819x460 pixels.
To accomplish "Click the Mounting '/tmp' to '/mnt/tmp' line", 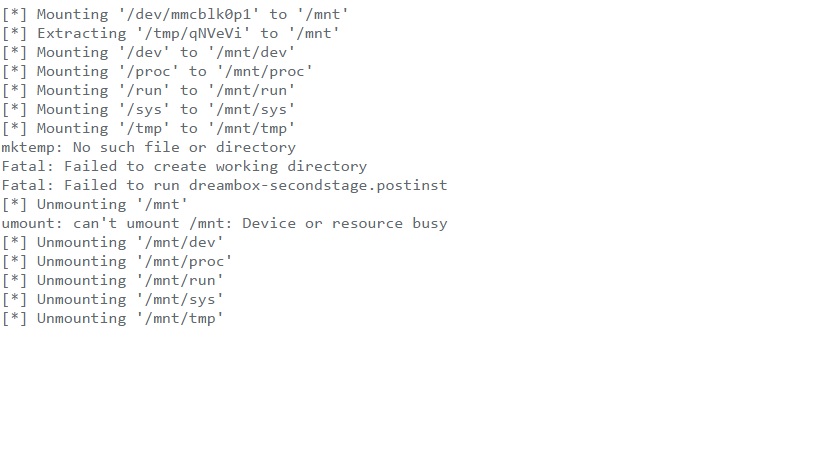I will point(148,128).
